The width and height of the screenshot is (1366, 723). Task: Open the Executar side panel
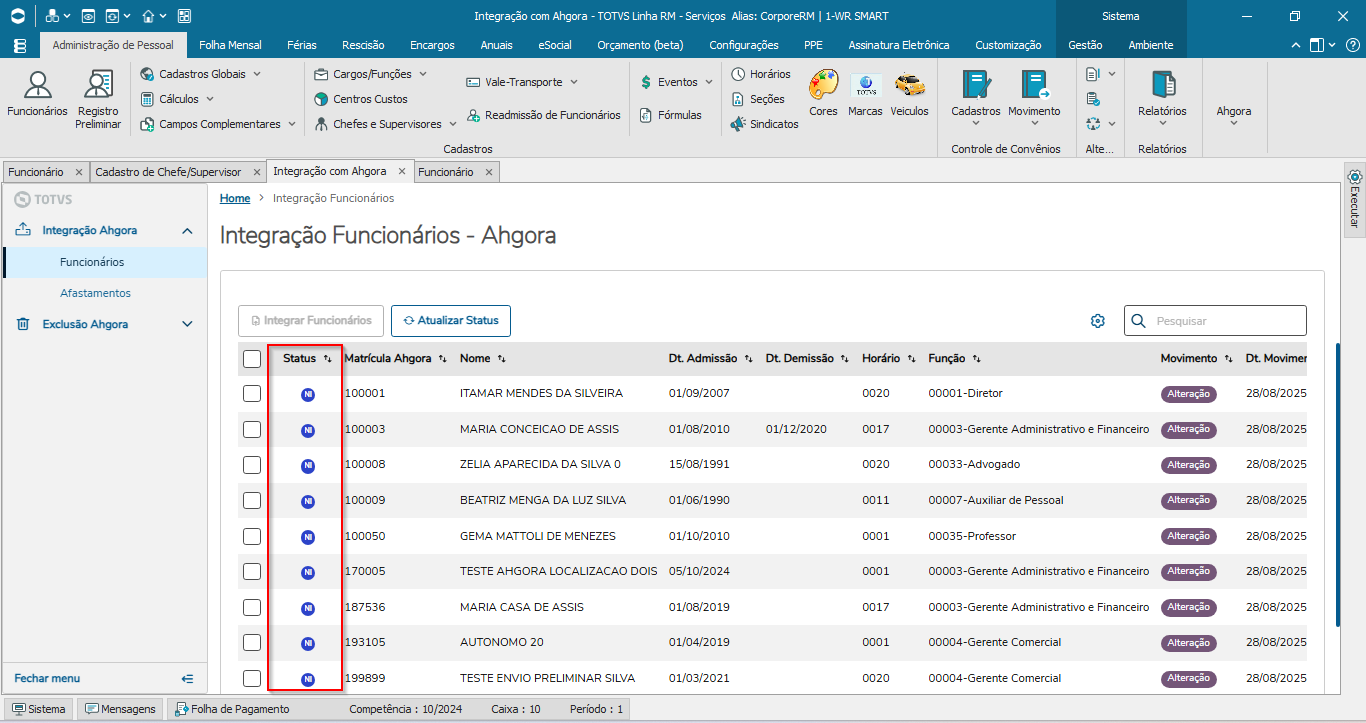1355,198
